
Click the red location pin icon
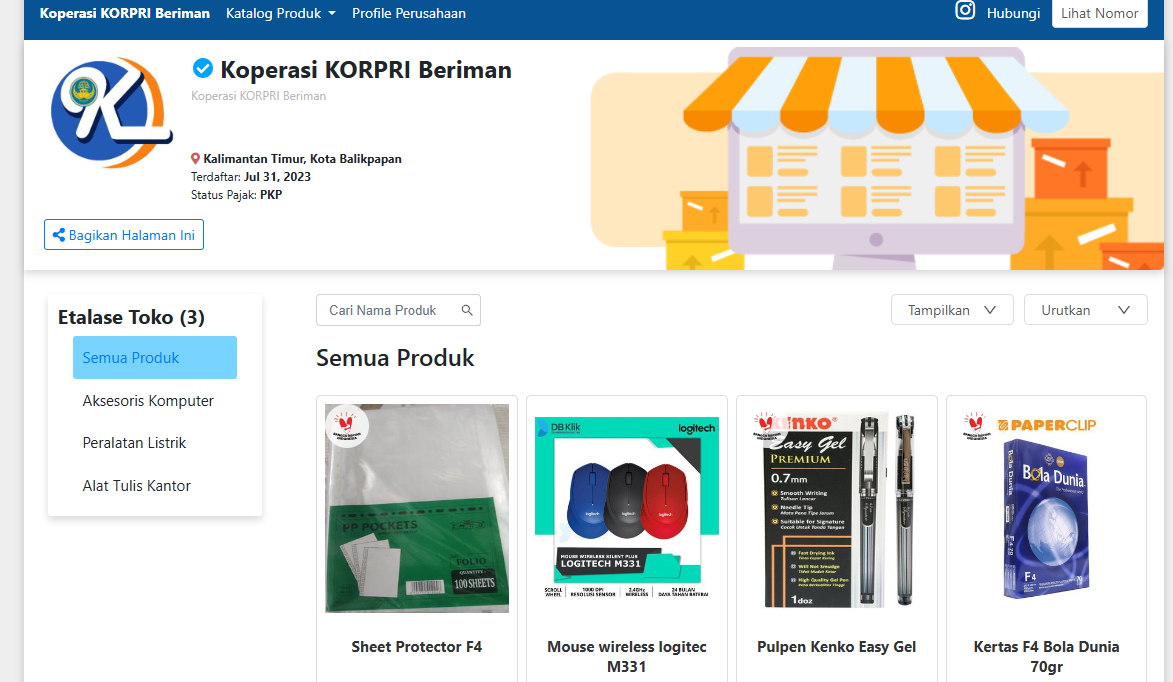tap(195, 159)
